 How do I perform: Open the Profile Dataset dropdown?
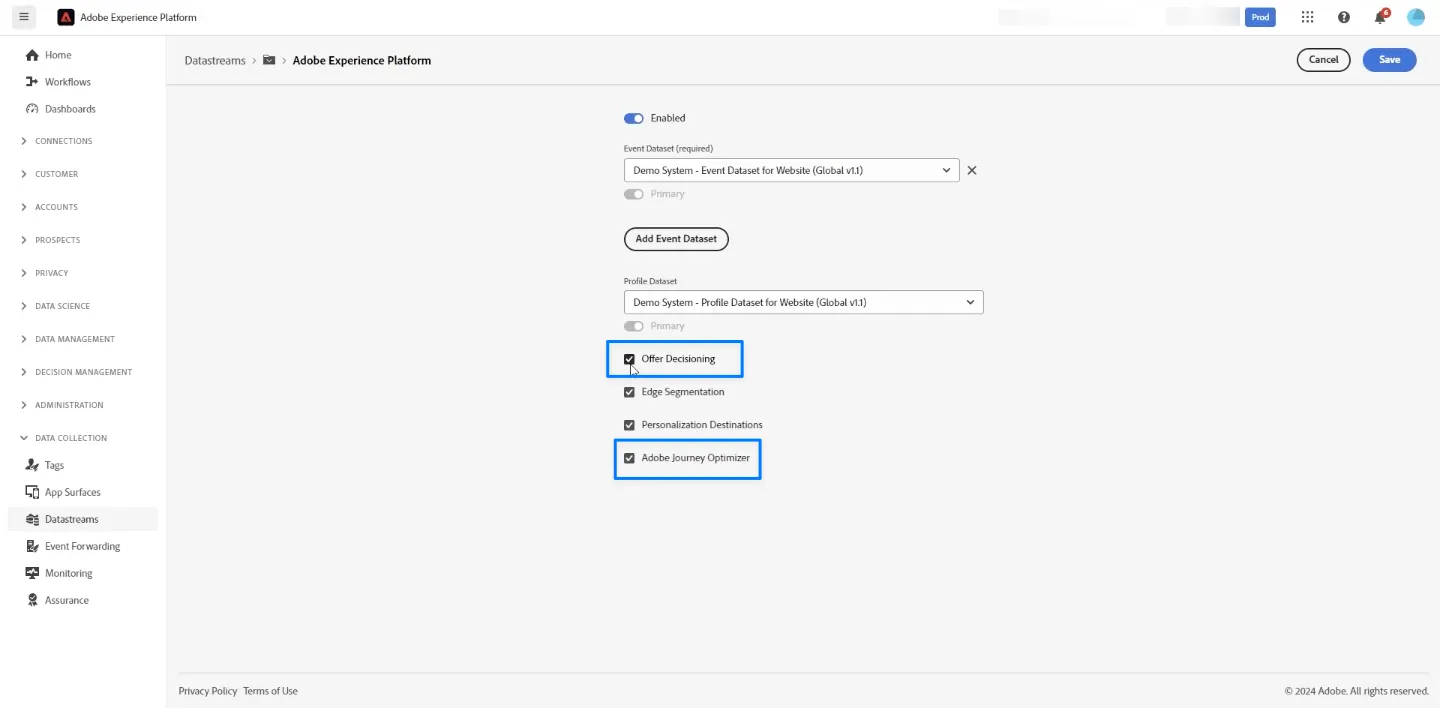(x=804, y=302)
